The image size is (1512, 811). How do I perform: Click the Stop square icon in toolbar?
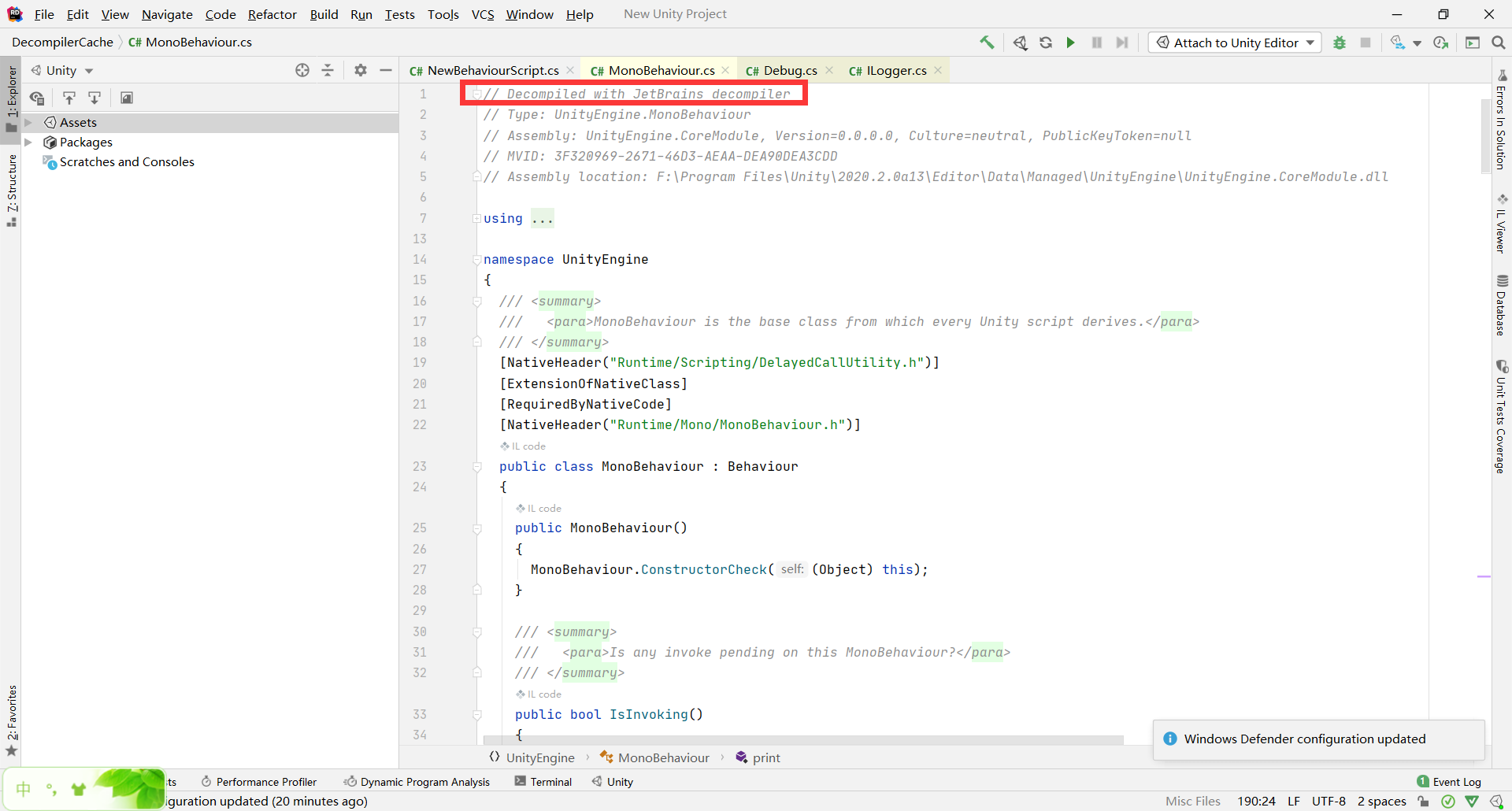click(1366, 43)
